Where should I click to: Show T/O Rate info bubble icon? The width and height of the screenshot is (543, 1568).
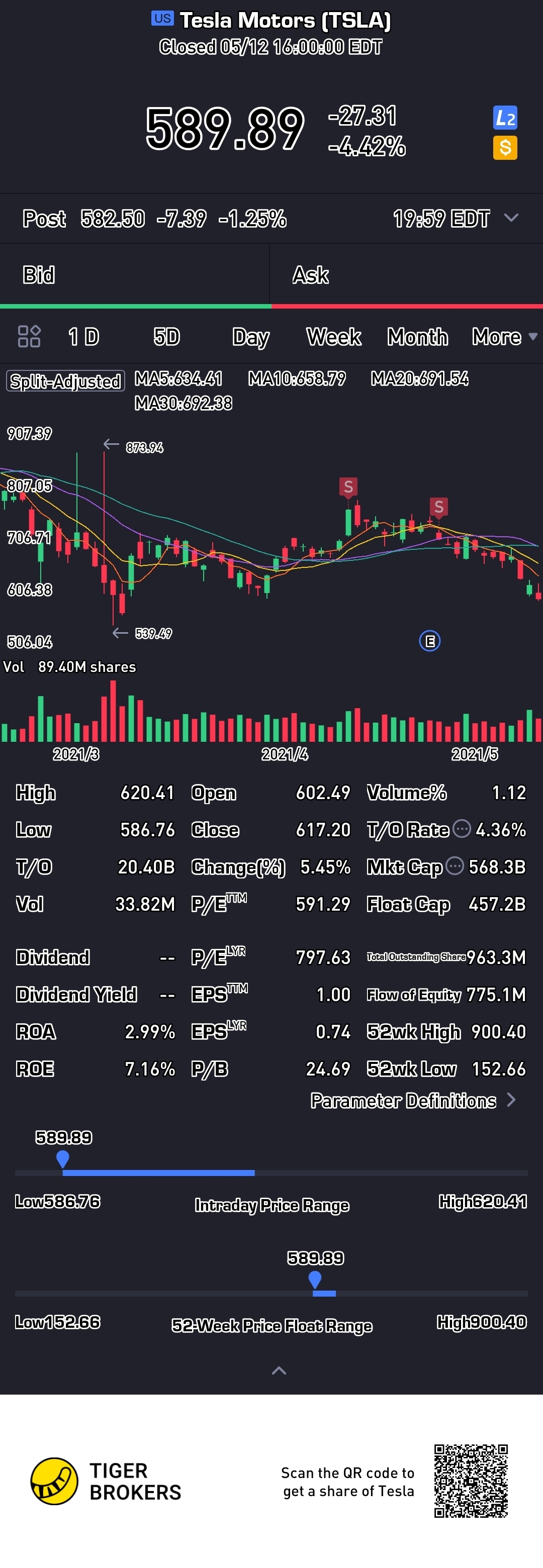click(x=462, y=828)
